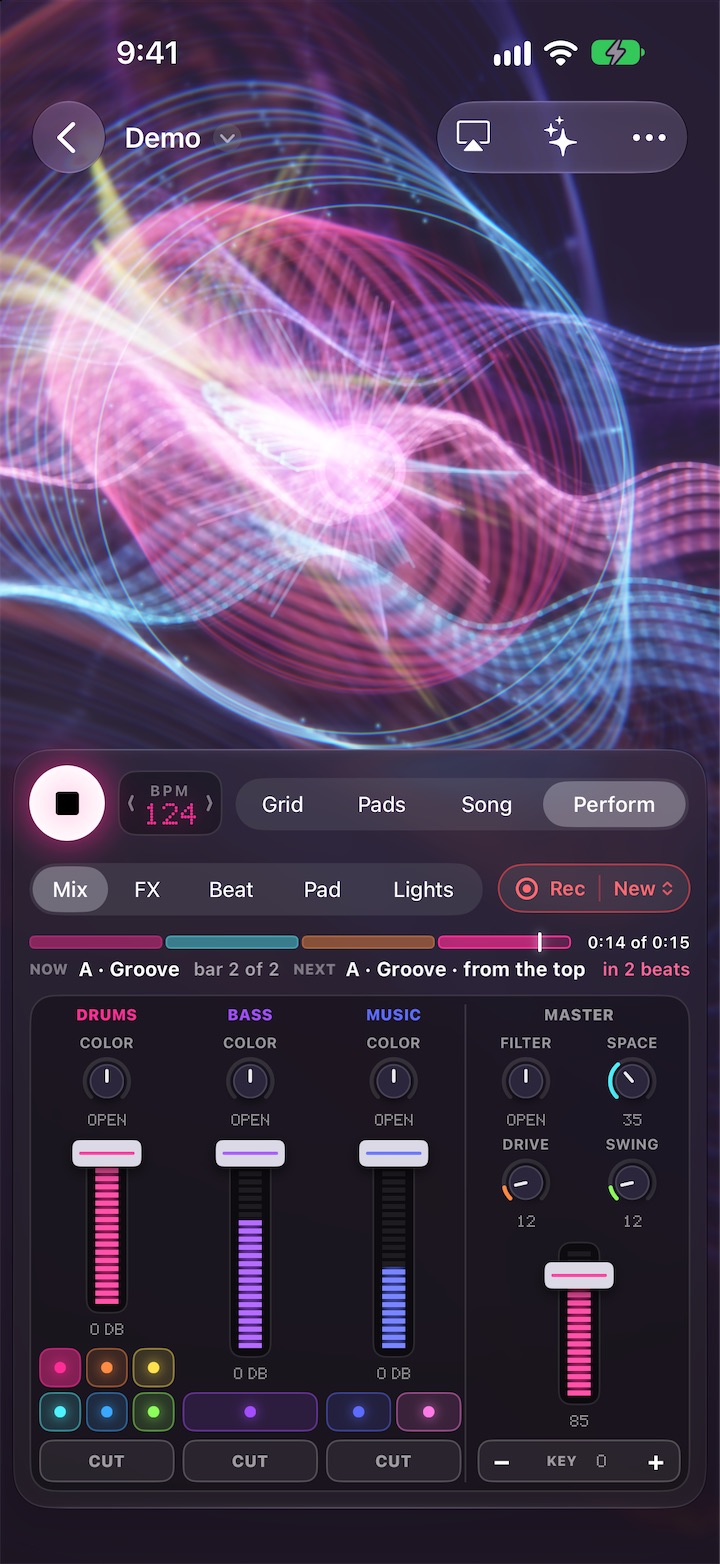Toggle the pink drum pad
The height and width of the screenshot is (1564, 720).
60,1367
